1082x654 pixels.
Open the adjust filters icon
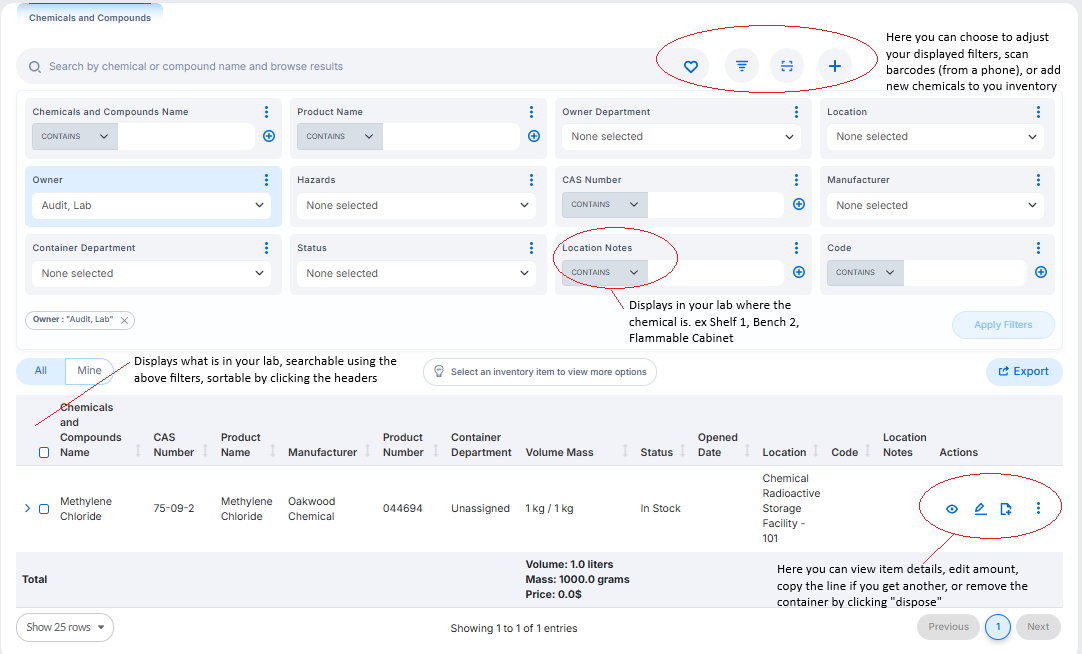point(740,65)
